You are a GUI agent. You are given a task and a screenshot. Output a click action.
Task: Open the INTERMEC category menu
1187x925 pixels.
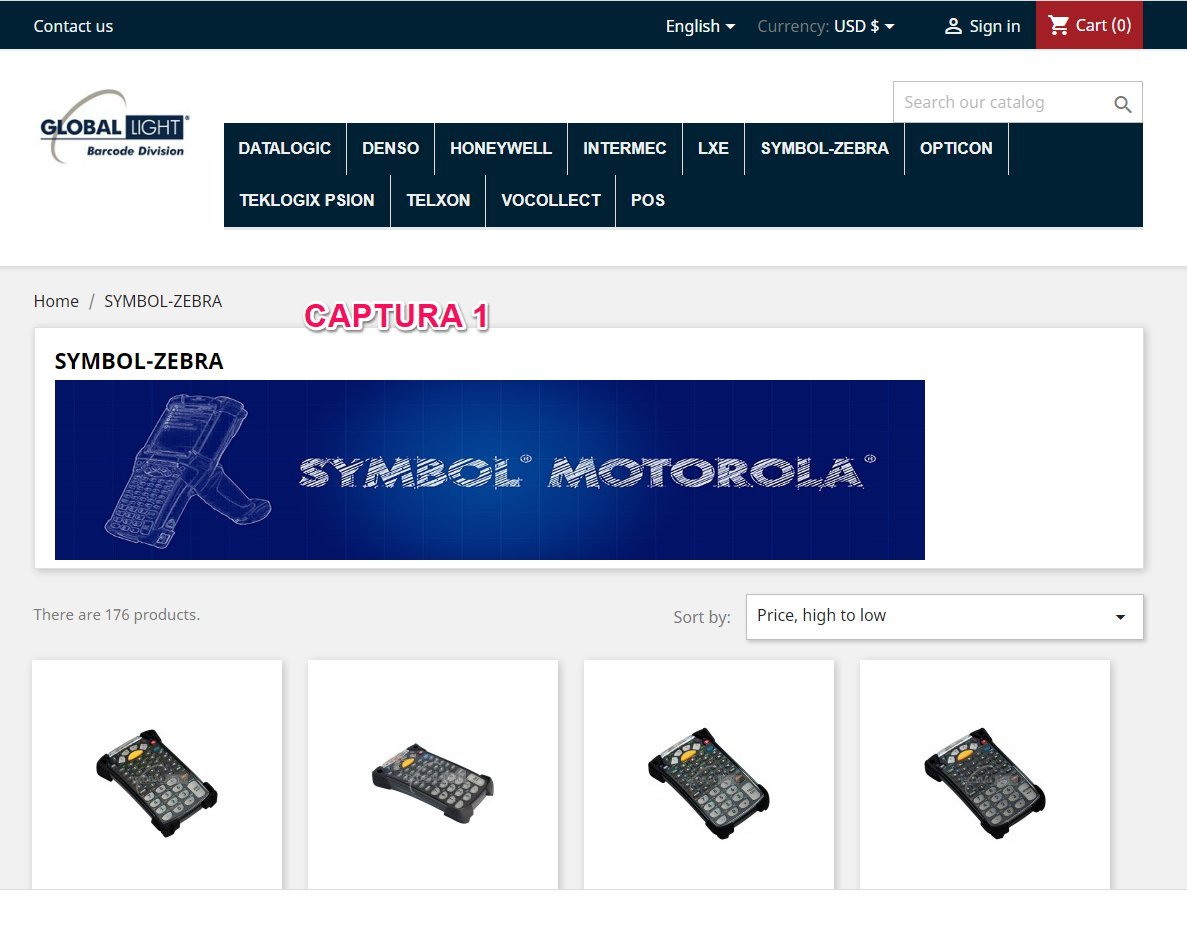[625, 148]
